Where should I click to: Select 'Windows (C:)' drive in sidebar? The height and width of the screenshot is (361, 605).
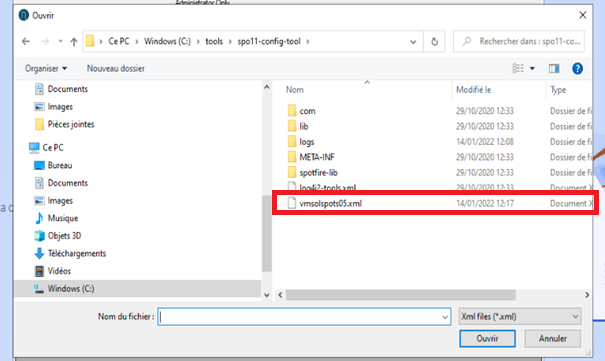(138, 289)
